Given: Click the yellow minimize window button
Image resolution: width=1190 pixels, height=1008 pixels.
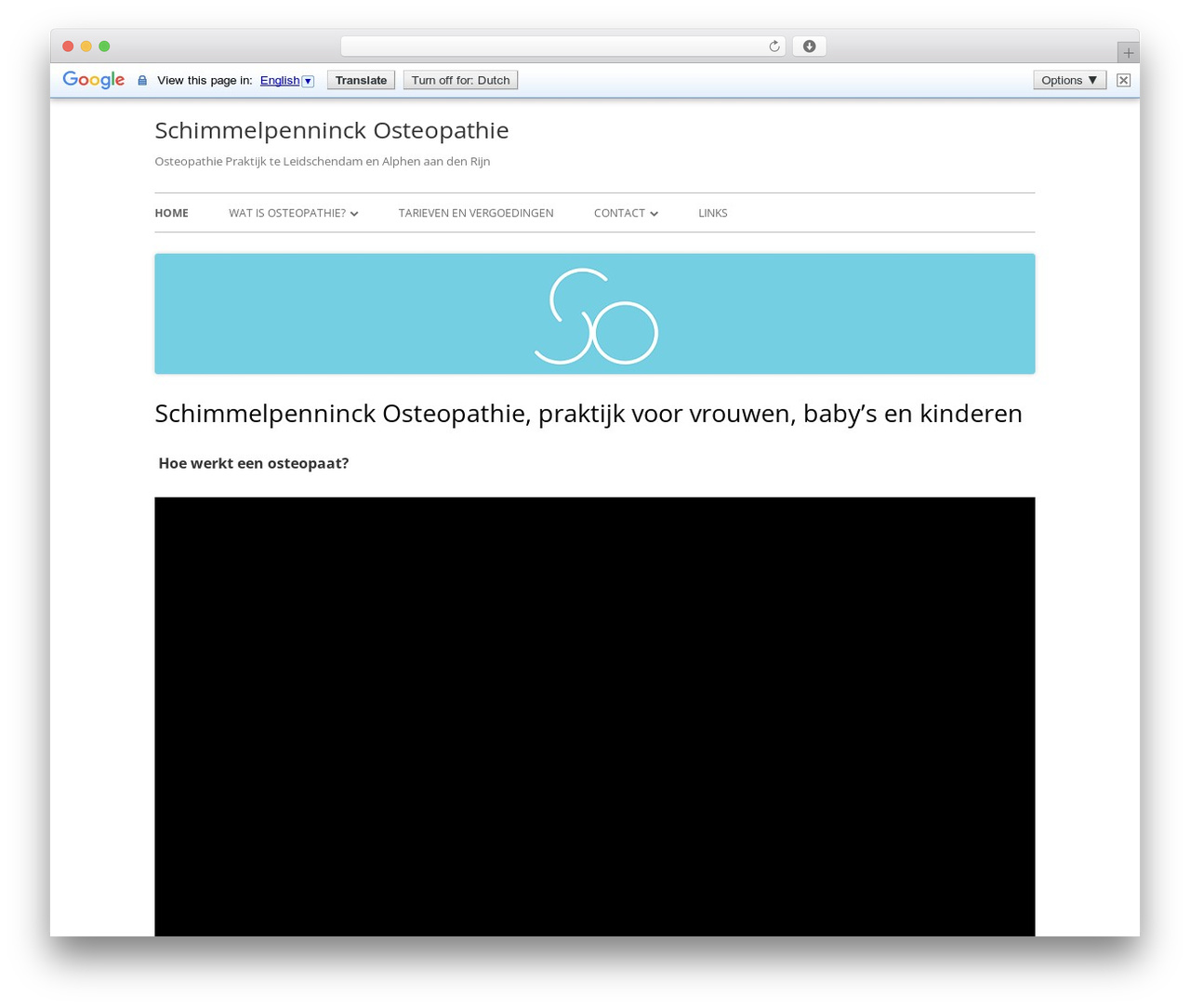Looking at the screenshot, I should (86, 46).
